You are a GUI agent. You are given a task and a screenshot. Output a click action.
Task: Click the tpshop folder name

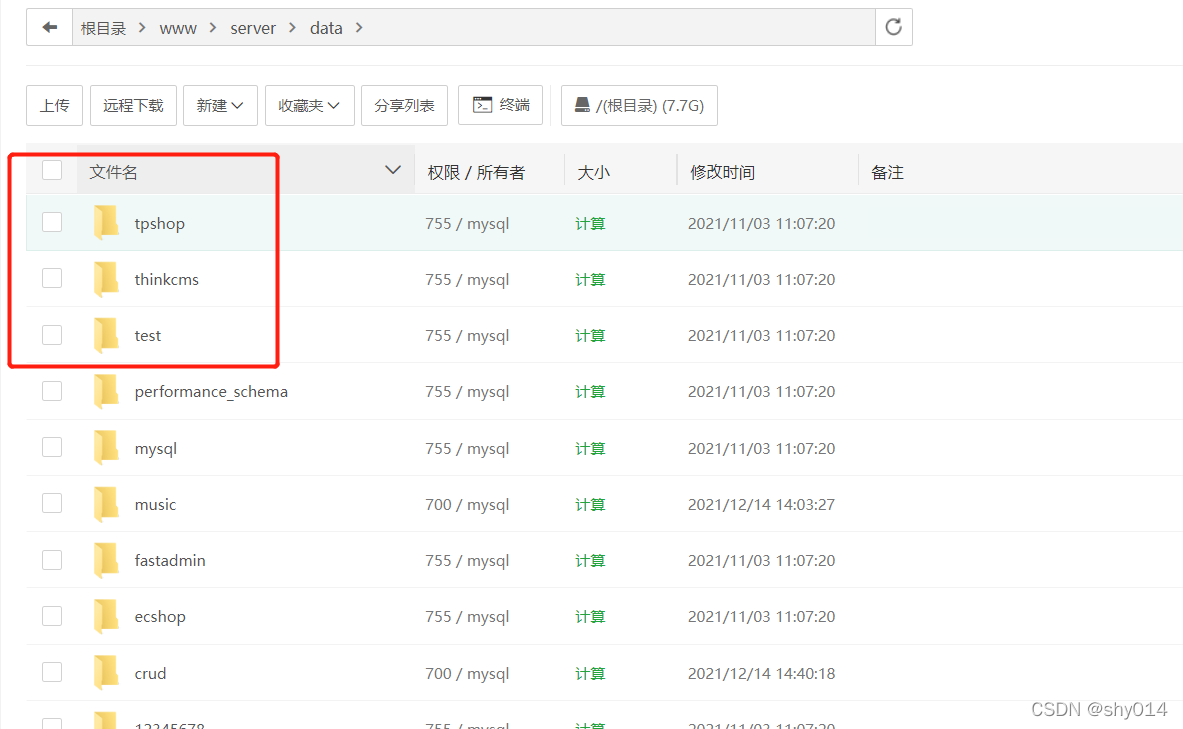point(160,224)
